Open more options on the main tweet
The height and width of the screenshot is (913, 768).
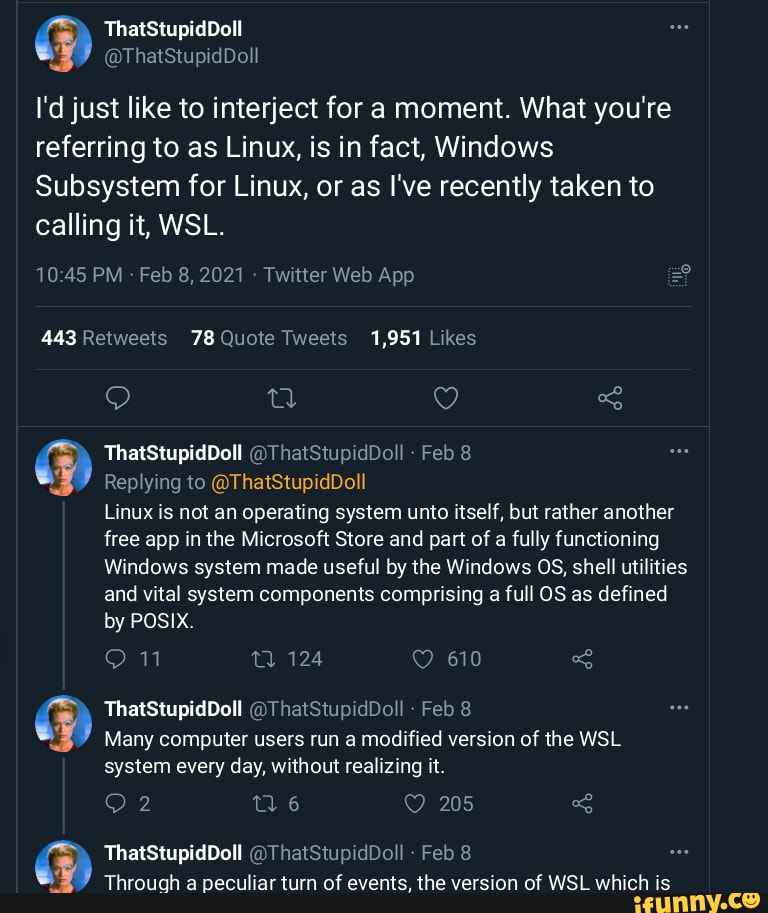coord(679,27)
